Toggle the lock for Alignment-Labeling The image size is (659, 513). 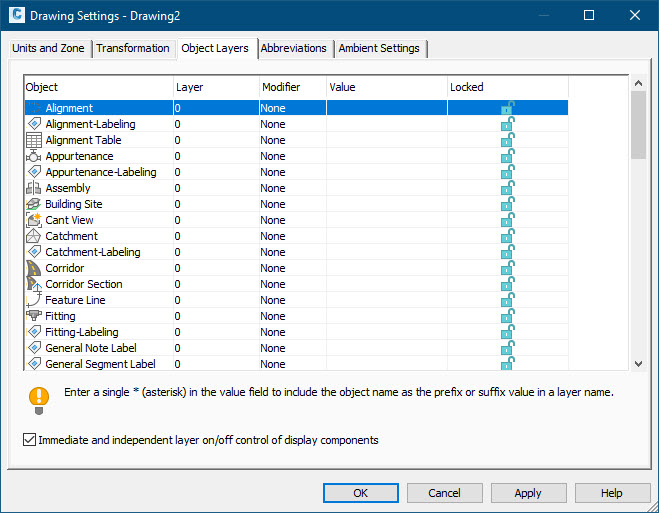508,124
